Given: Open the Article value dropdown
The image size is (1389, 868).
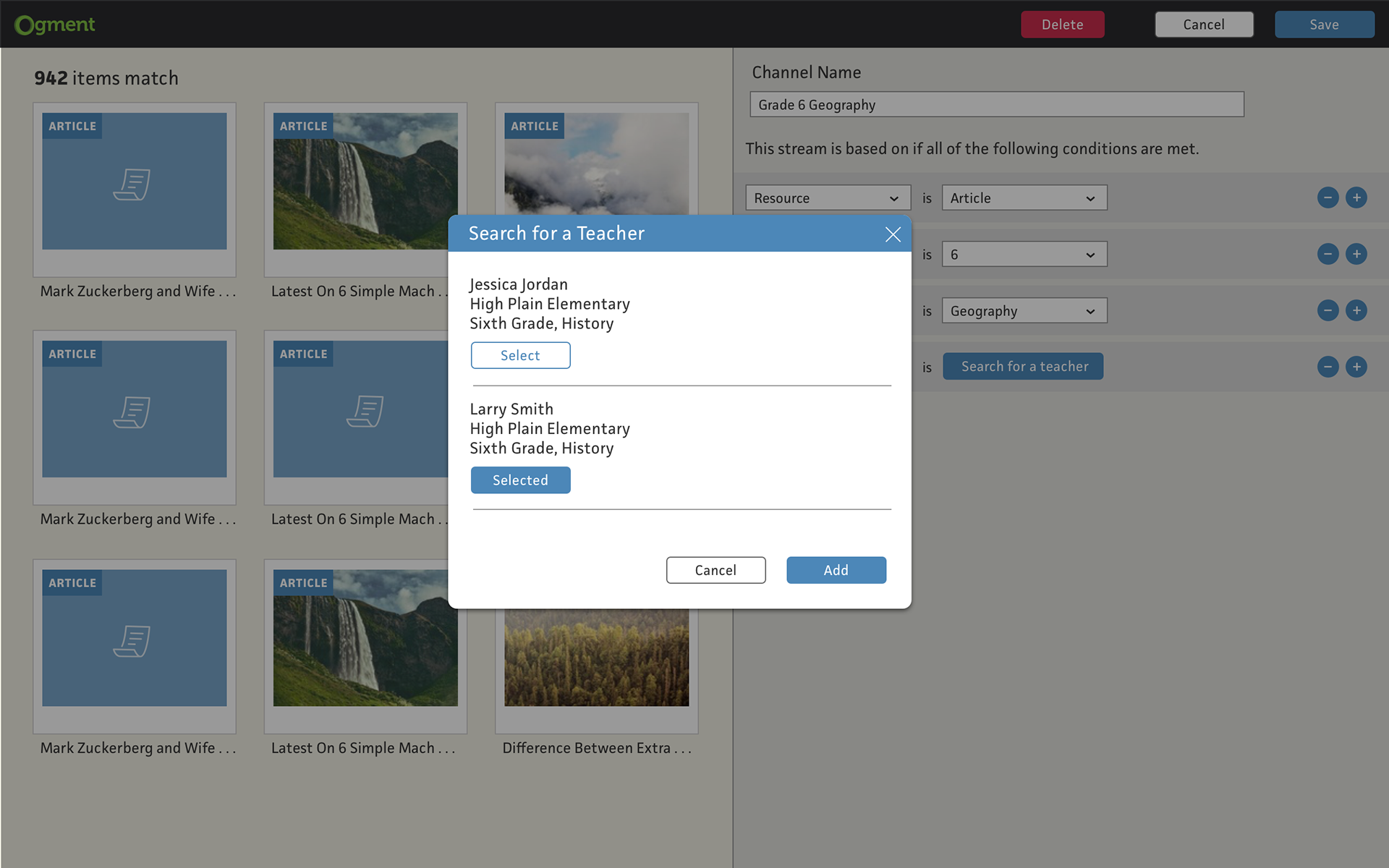Looking at the screenshot, I should tap(1024, 197).
